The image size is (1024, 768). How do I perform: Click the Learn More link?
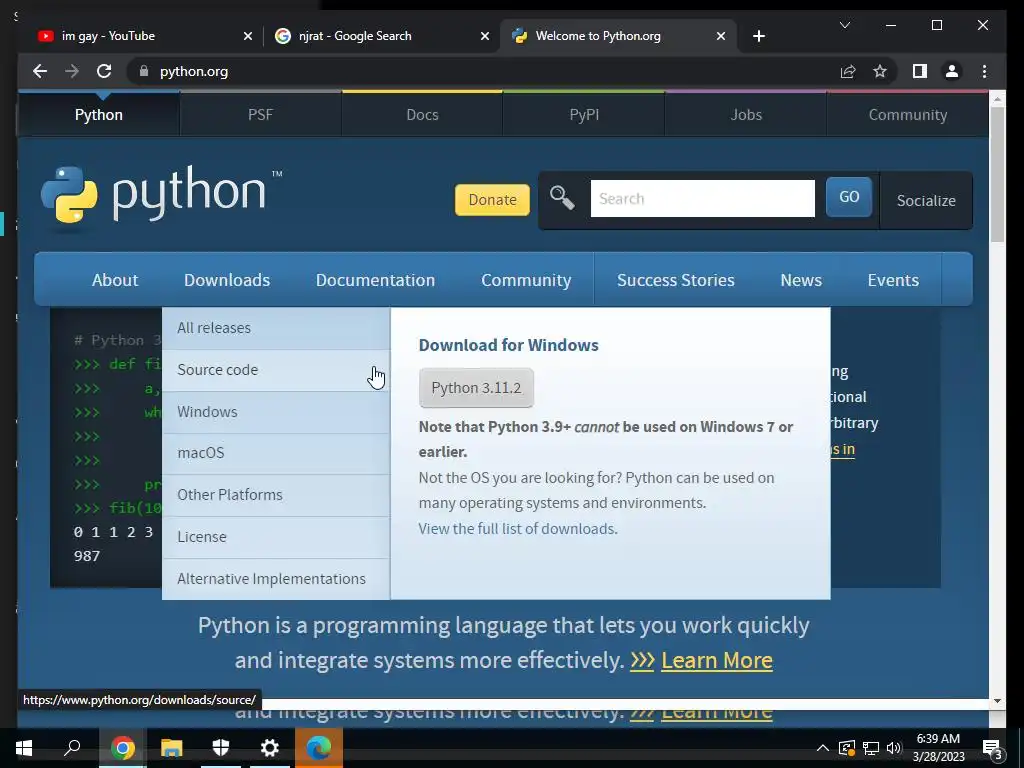(x=716, y=660)
